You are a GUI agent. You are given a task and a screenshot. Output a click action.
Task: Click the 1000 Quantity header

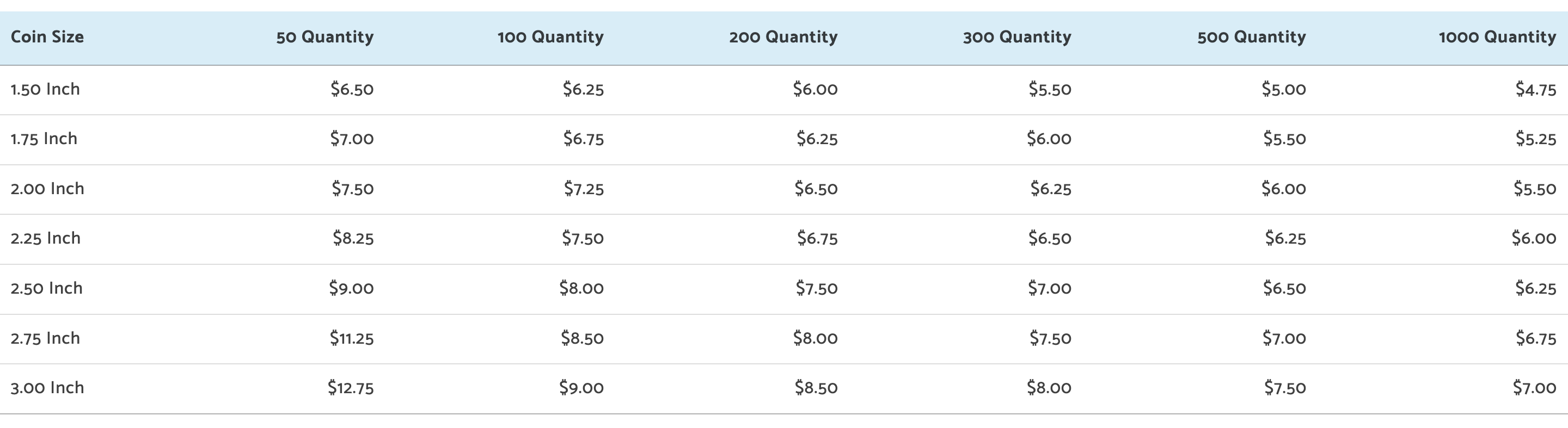1497,37
